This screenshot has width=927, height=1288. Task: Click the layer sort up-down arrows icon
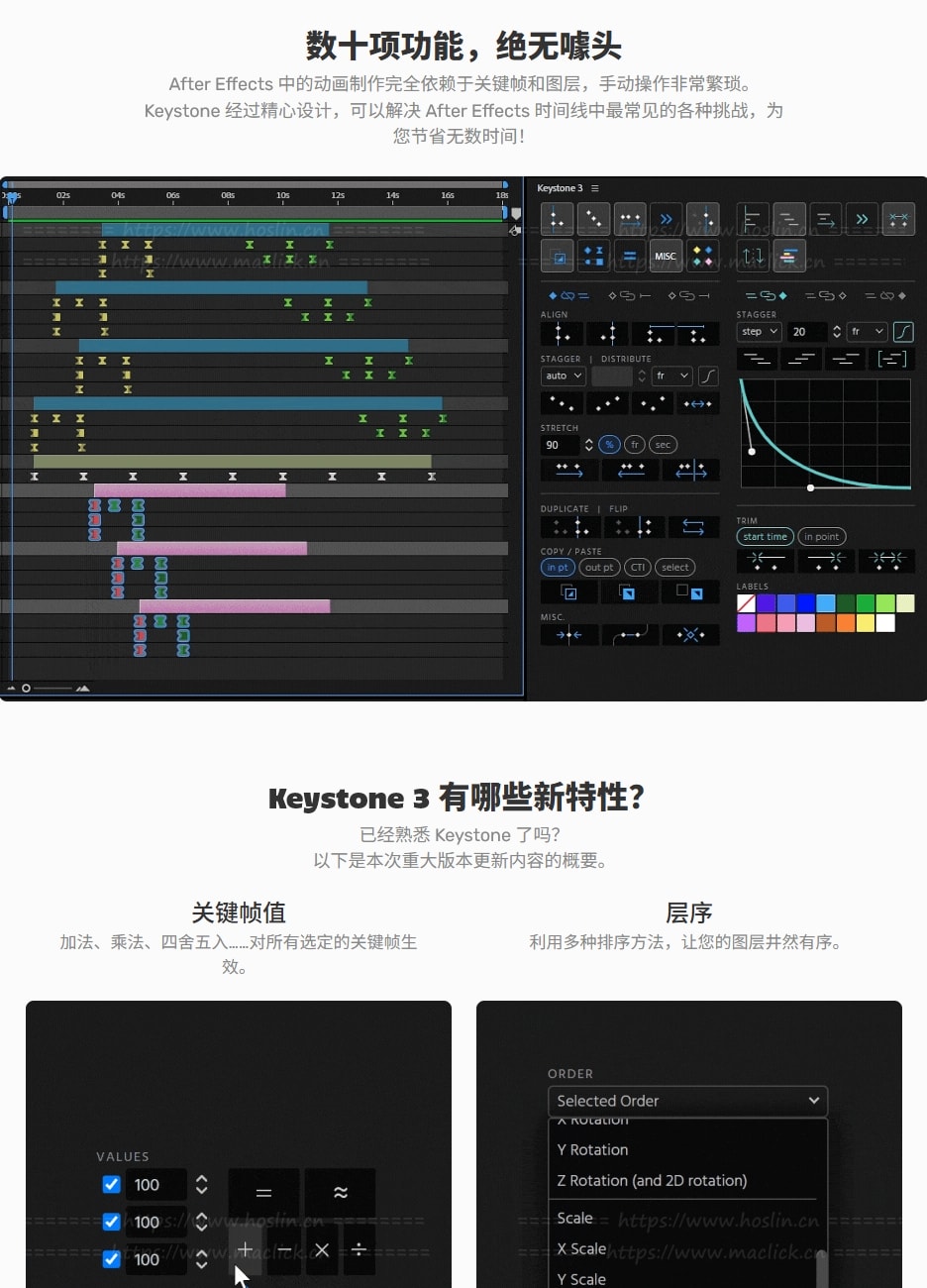pyautogui.click(x=753, y=256)
